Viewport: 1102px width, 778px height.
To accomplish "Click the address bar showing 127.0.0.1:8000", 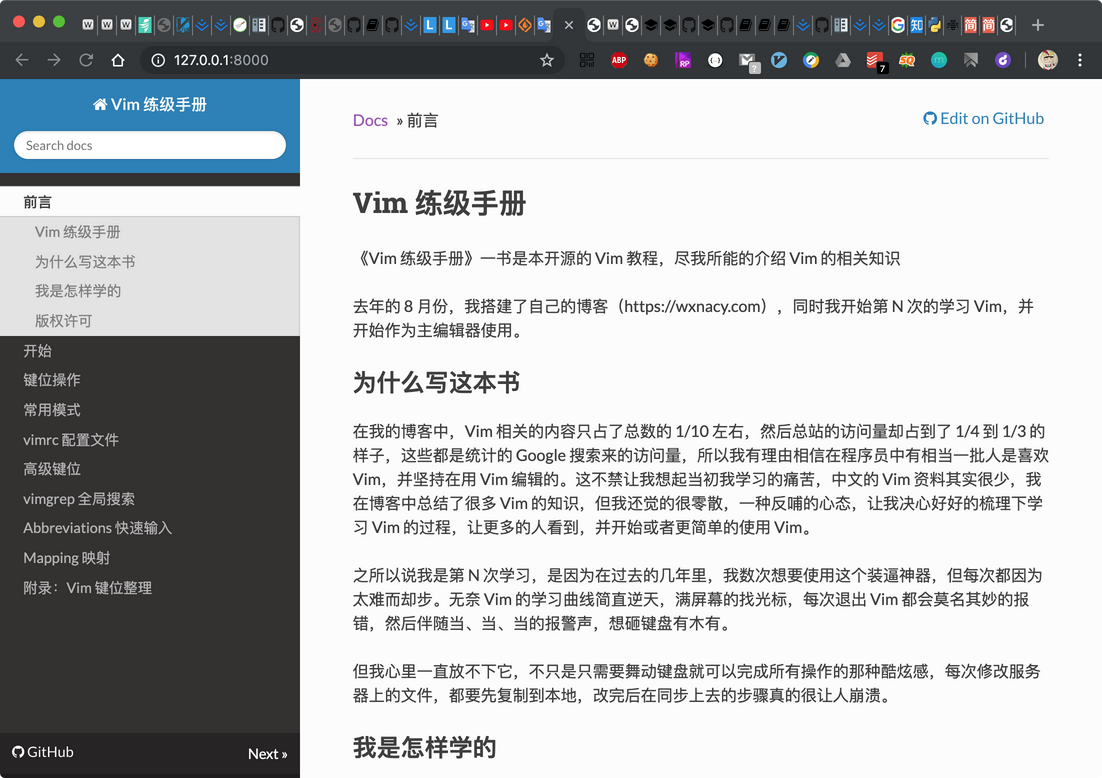I will [x=351, y=60].
